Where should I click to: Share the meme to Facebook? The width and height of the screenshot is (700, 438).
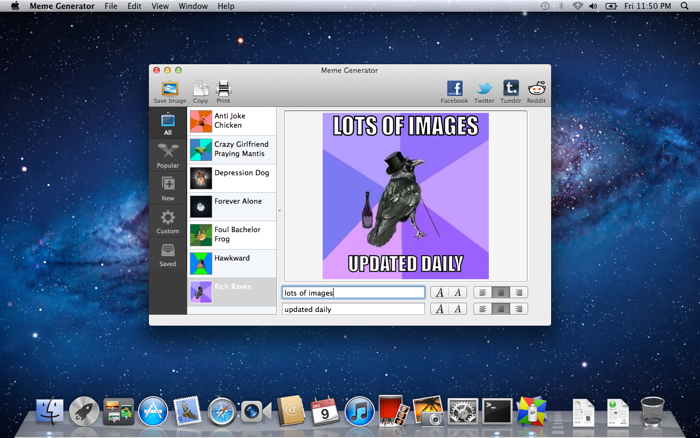(x=454, y=92)
